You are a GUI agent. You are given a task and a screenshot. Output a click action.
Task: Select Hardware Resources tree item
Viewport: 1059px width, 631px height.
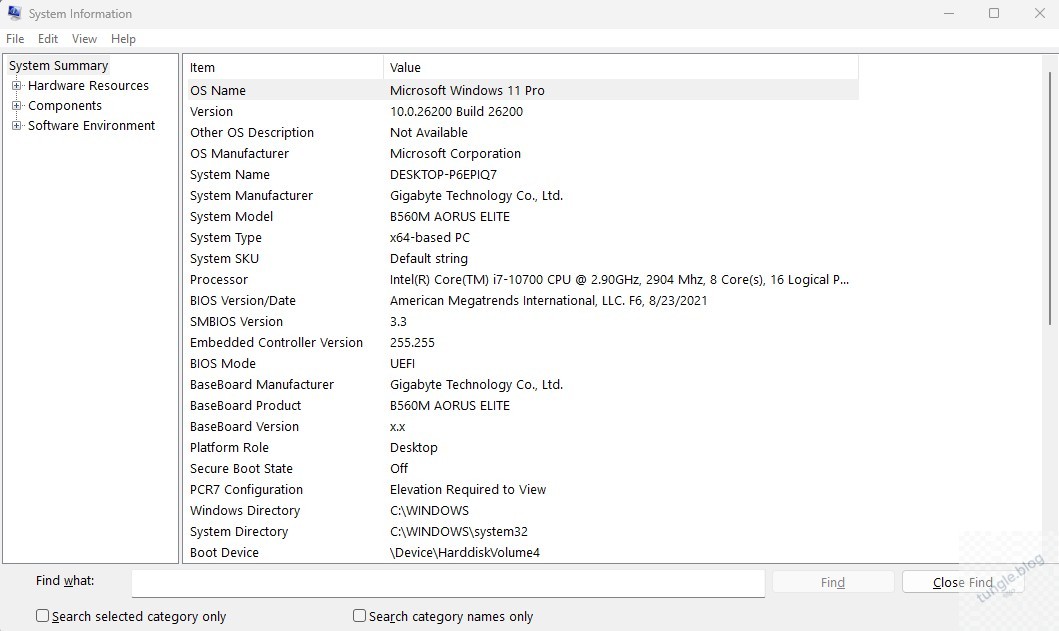[x=88, y=86]
